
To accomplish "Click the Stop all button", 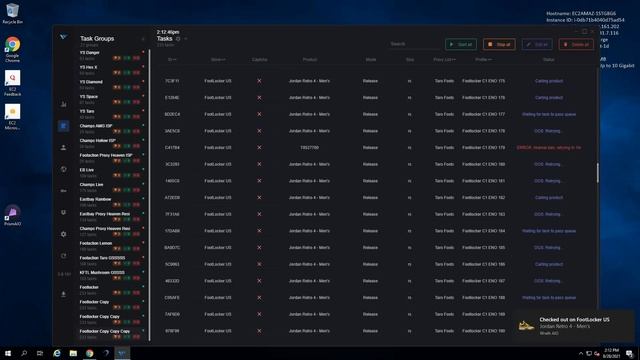I will point(499,44).
